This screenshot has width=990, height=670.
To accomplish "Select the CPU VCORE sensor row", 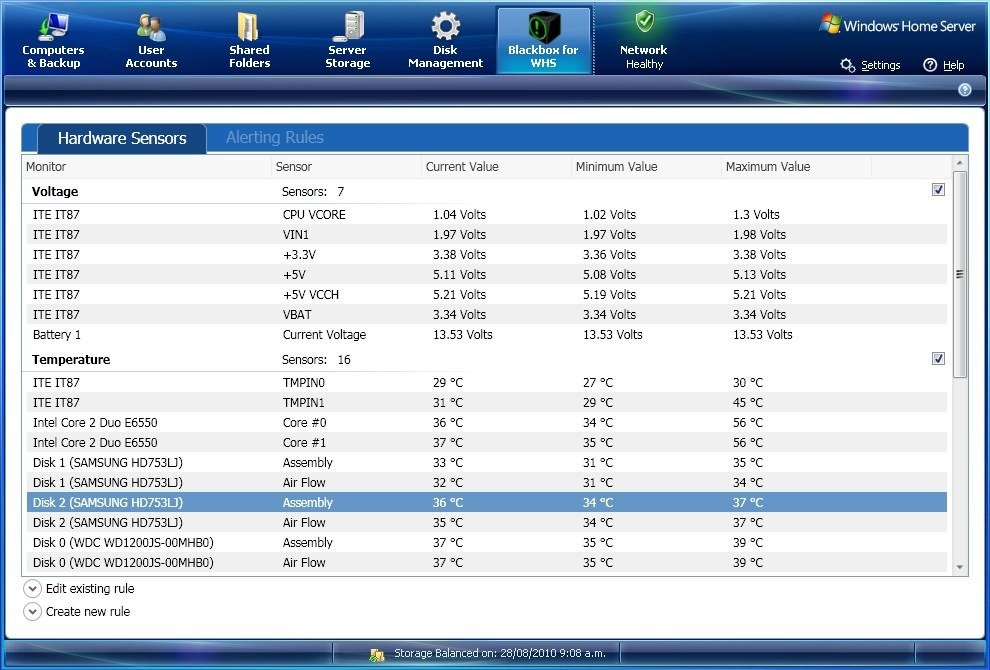I will (x=487, y=215).
